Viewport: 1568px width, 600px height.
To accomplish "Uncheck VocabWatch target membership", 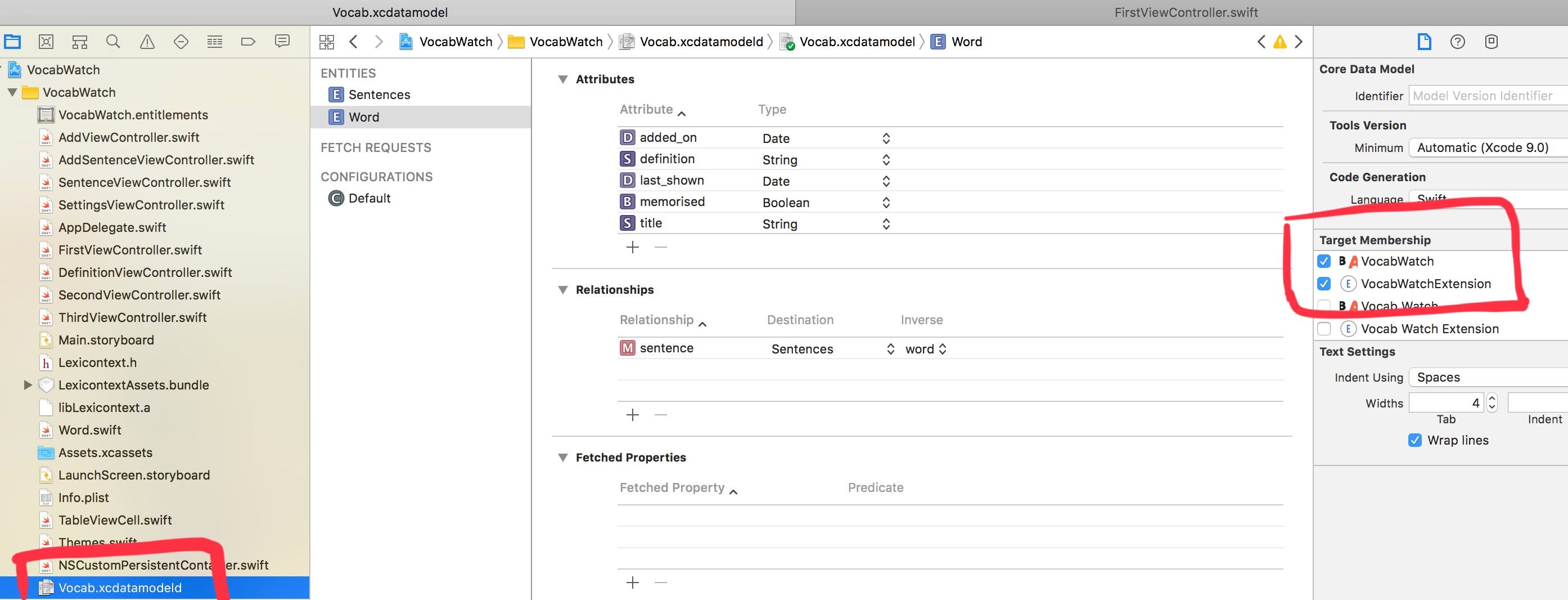I will point(1323,261).
